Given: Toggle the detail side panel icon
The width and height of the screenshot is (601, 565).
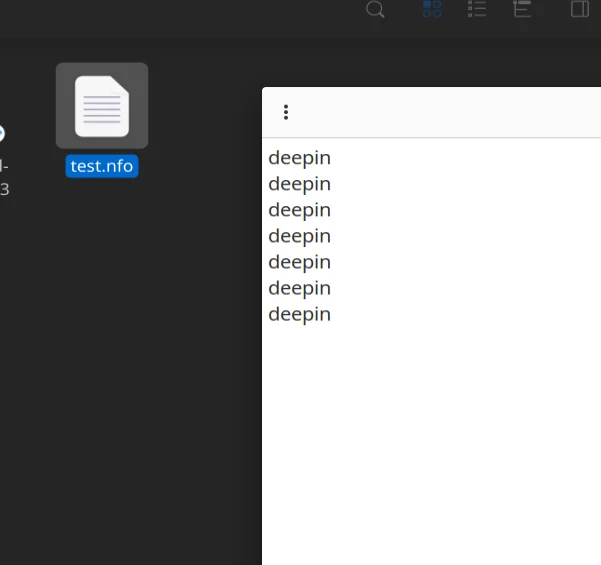Looking at the screenshot, I should (x=580, y=9).
